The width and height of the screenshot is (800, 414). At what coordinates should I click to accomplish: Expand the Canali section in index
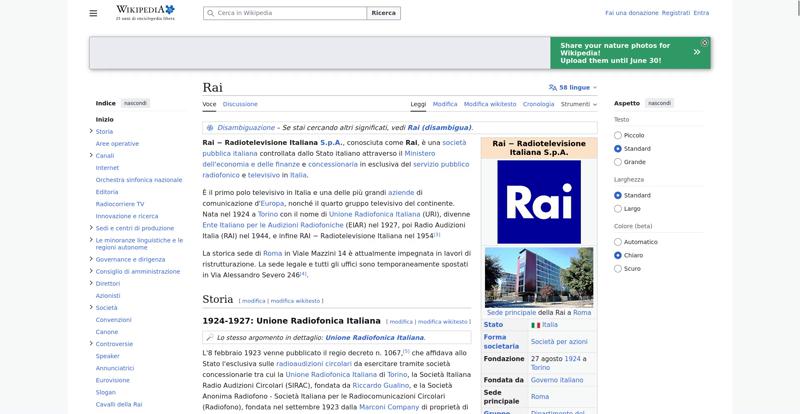[x=91, y=155]
